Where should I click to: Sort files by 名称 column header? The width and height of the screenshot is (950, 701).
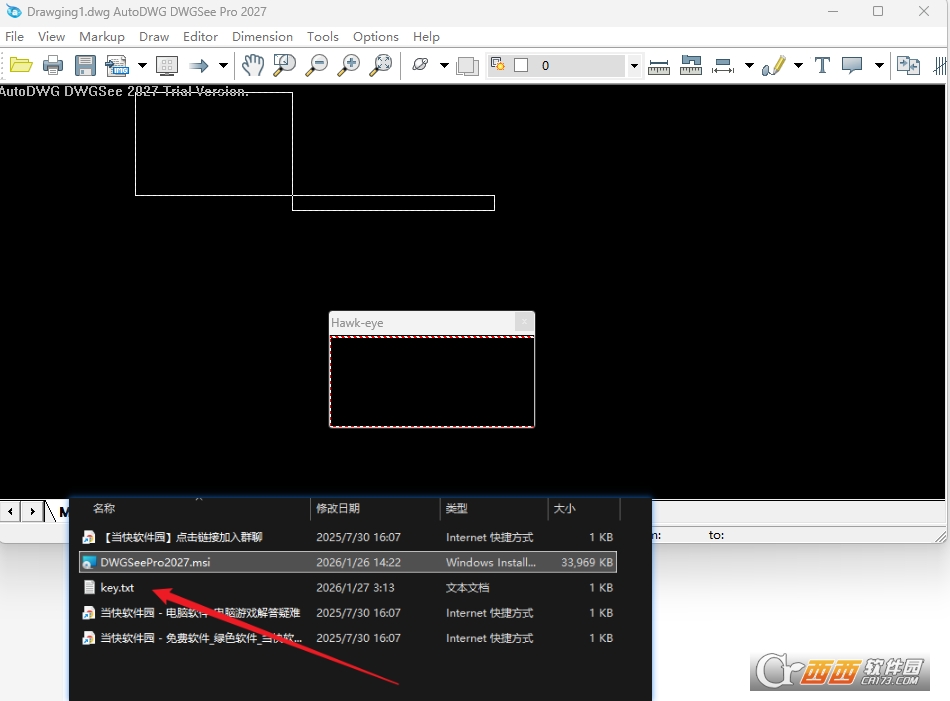(104, 508)
